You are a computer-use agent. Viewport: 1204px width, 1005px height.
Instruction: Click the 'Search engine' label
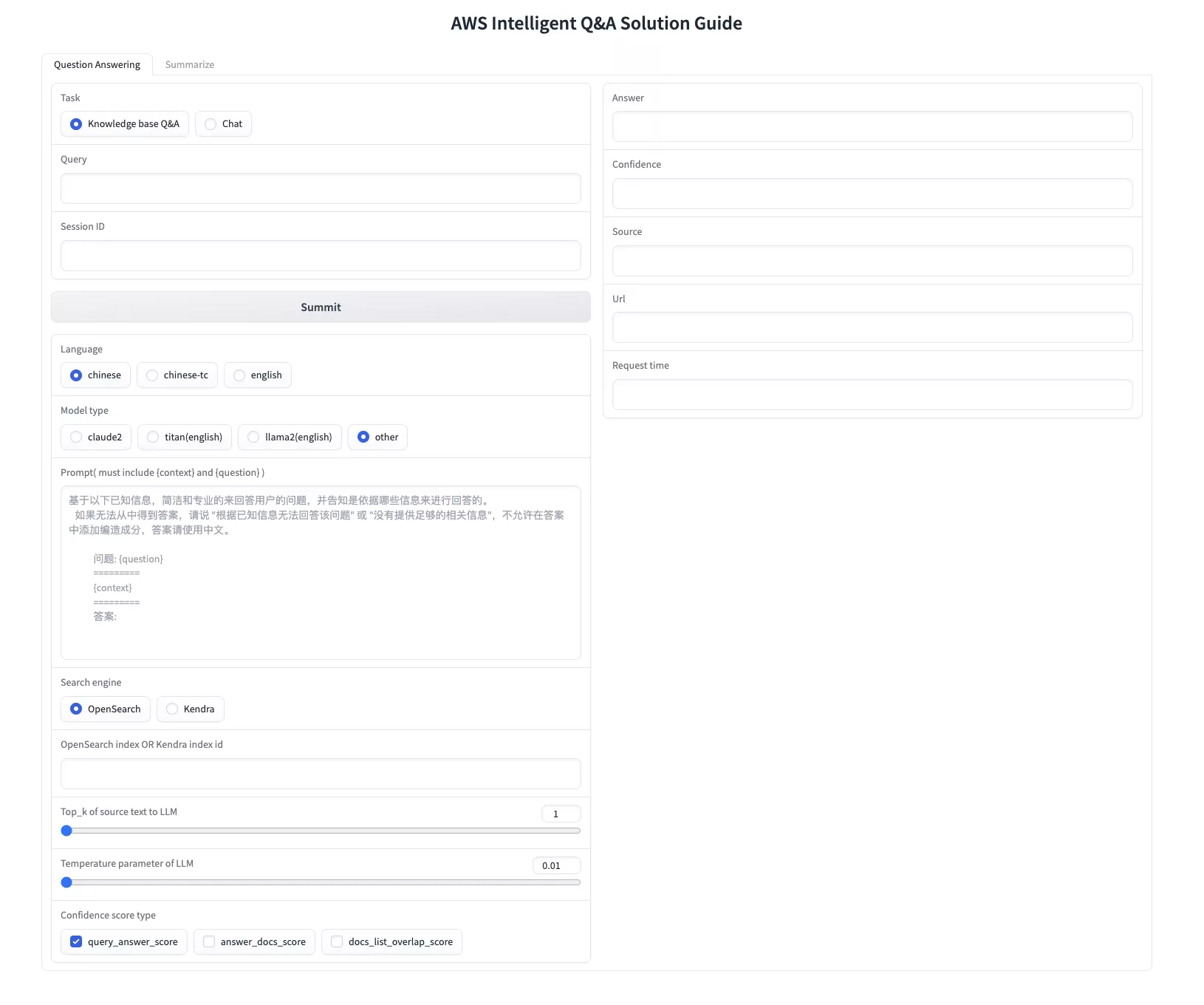91,682
